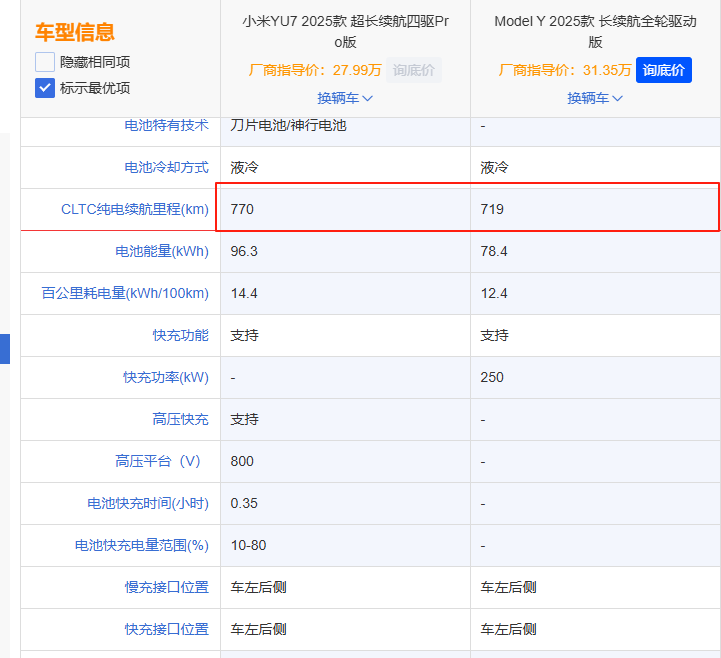Uncheck the 标示最优项 checkbox
Viewport: 721px width, 658px height.
(x=45, y=88)
